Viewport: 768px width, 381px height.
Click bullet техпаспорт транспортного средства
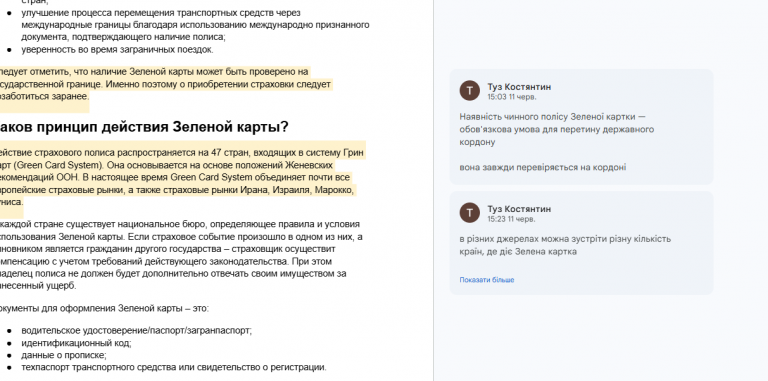174,367
